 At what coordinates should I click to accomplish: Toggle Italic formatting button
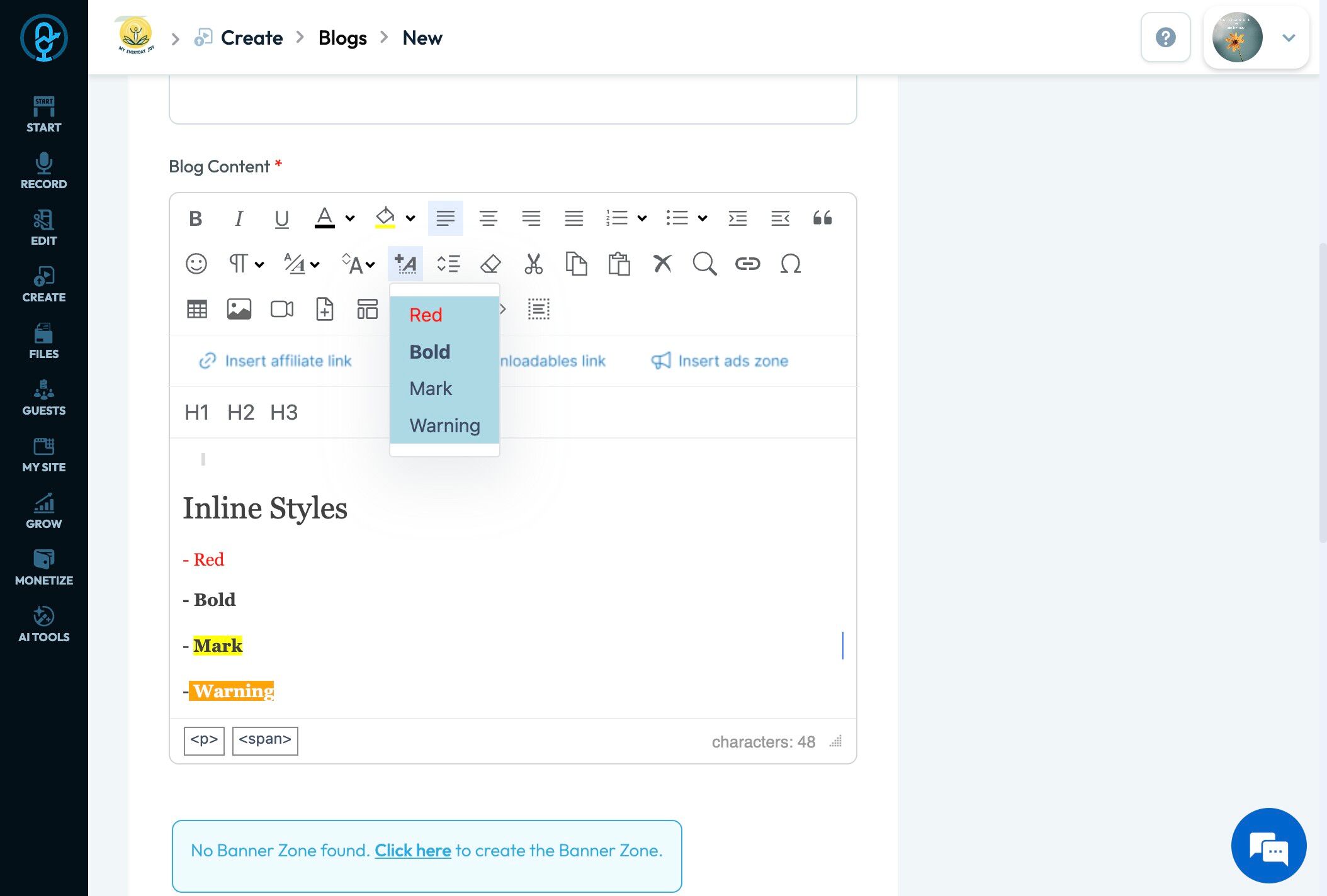(239, 218)
